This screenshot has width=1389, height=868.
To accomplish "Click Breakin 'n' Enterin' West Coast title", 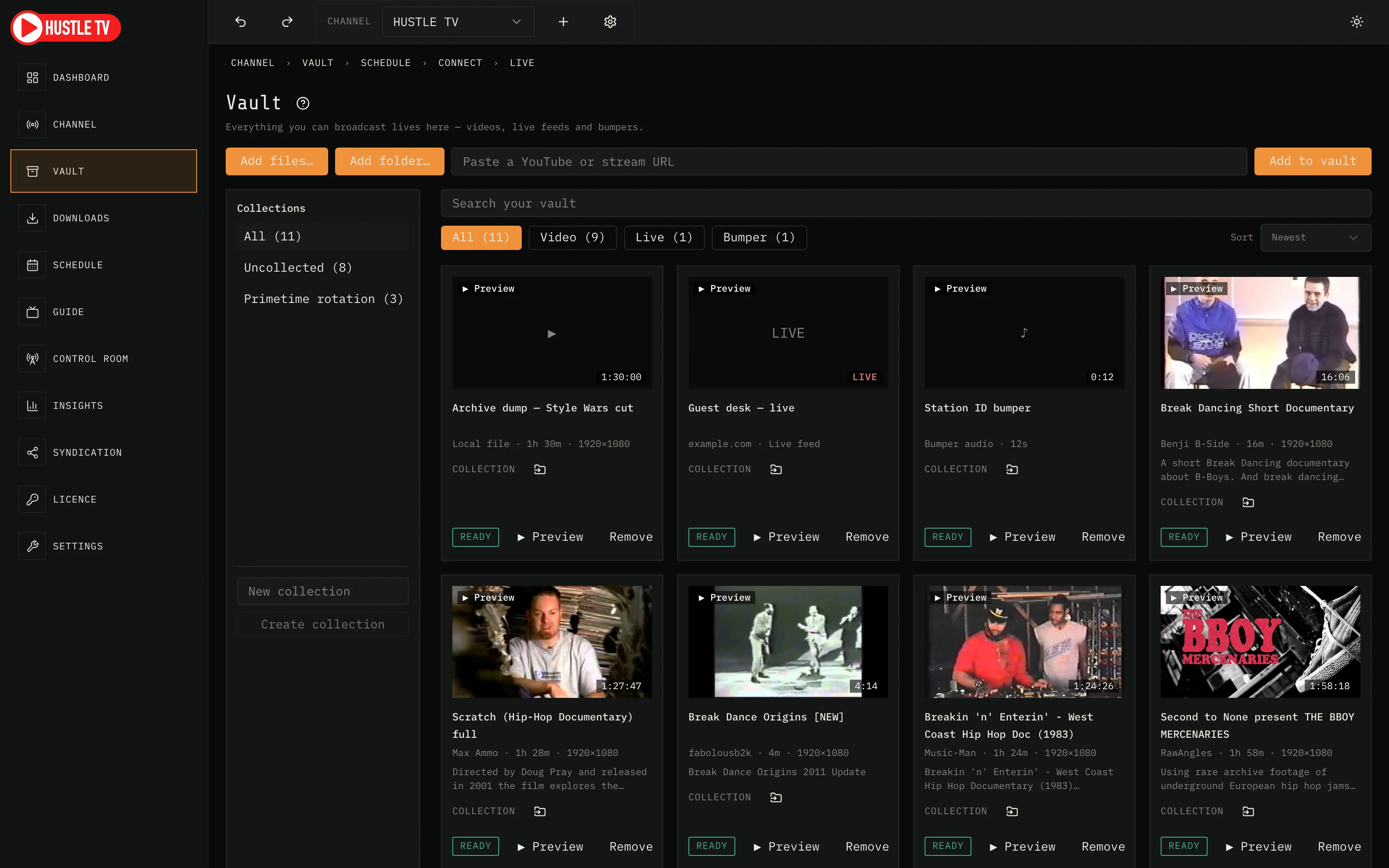I will [x=1008, y=726].
